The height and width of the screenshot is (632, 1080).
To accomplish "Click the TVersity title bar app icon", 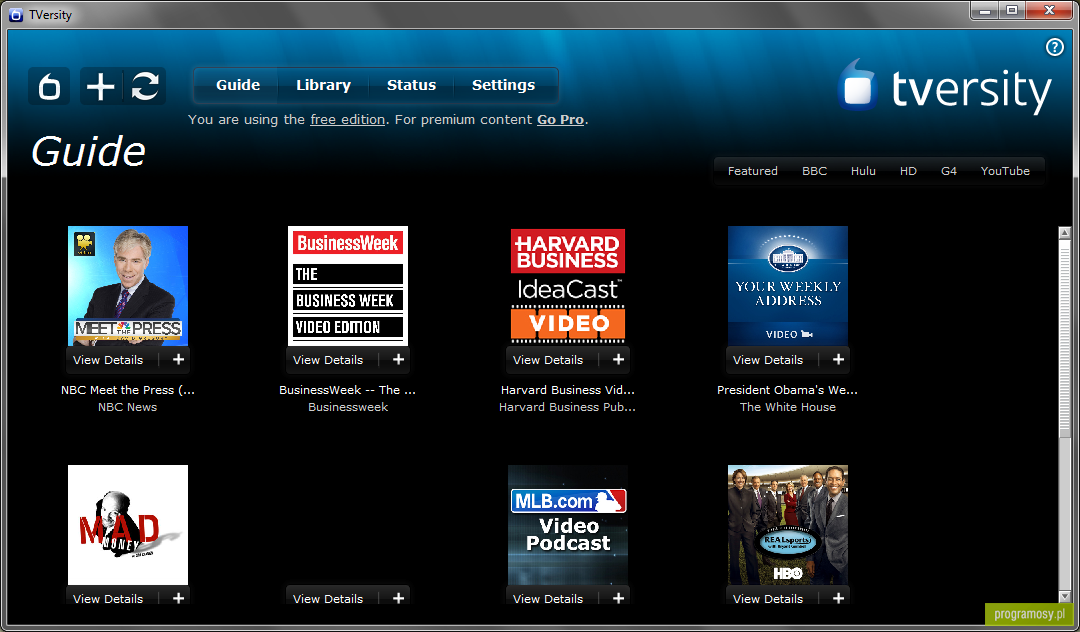I will 16,14.
